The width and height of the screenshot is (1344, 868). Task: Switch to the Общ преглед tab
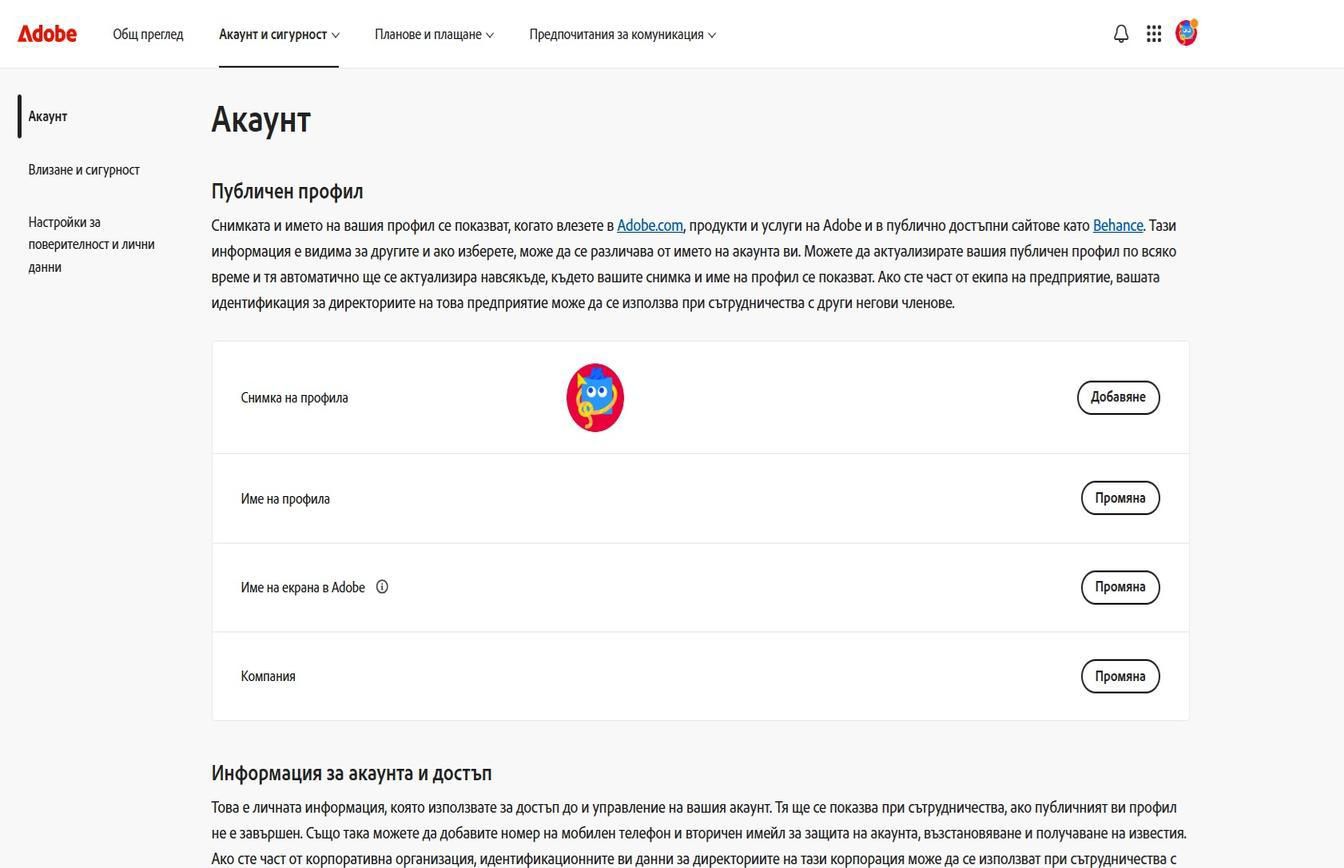[147, 34]
